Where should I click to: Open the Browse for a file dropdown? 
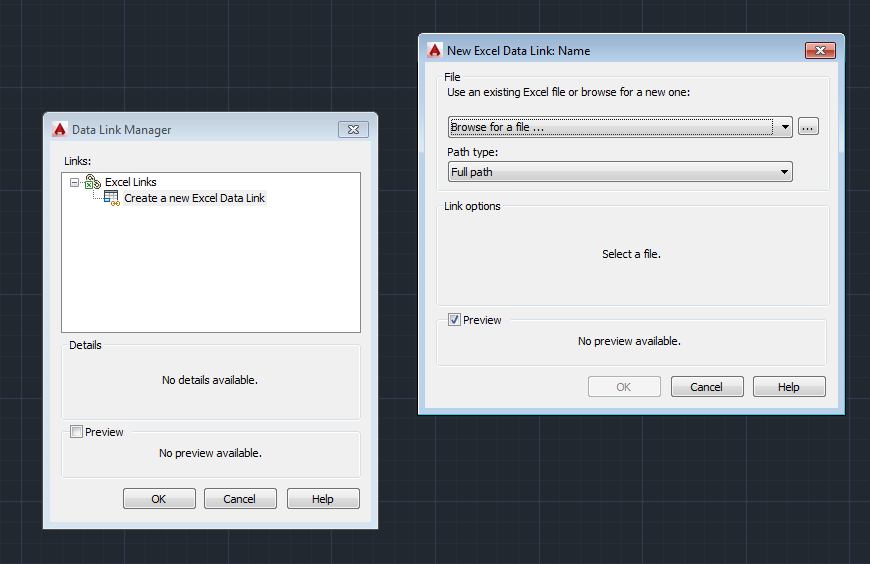620,127
